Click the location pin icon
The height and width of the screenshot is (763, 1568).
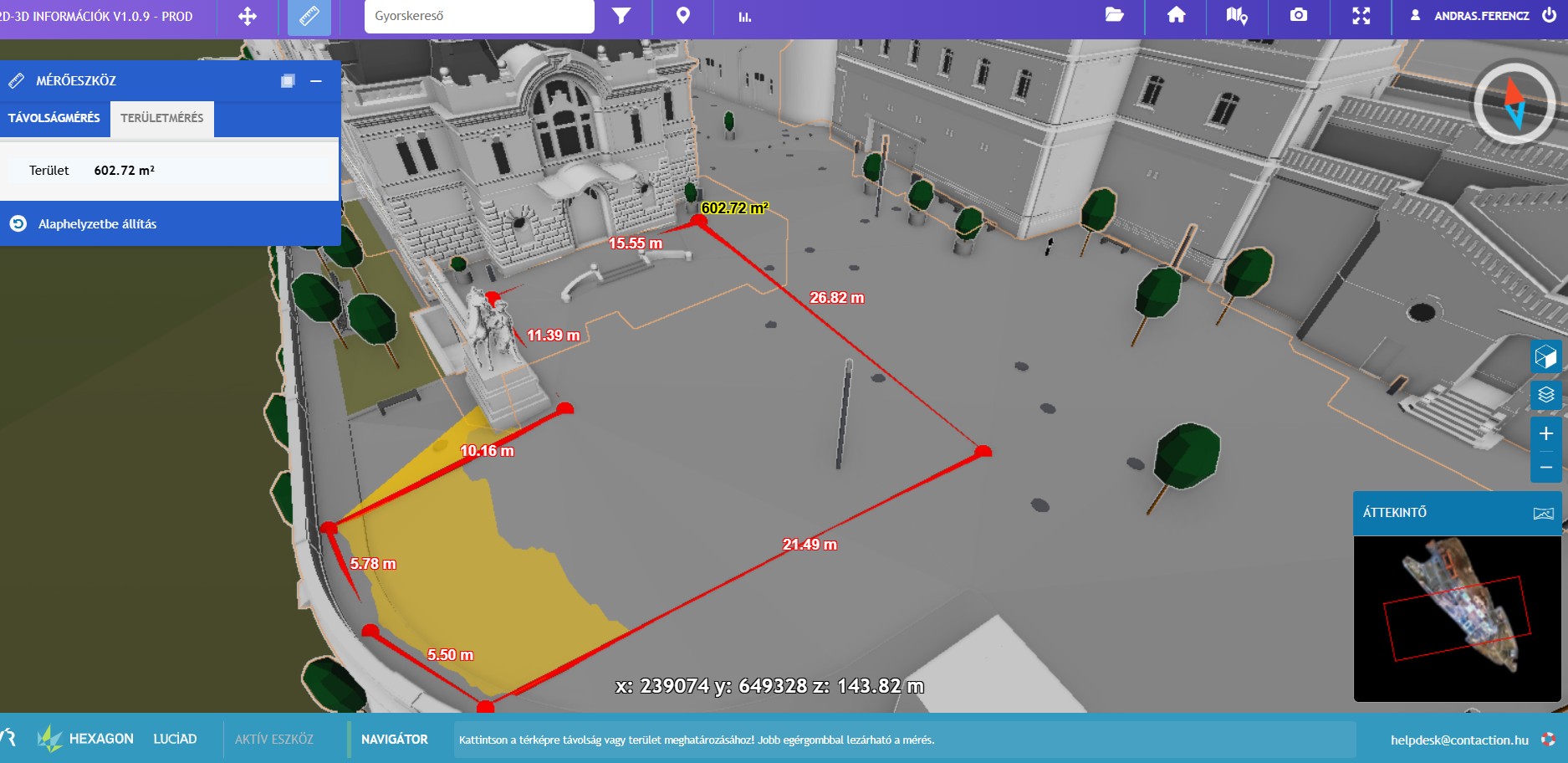683,16
